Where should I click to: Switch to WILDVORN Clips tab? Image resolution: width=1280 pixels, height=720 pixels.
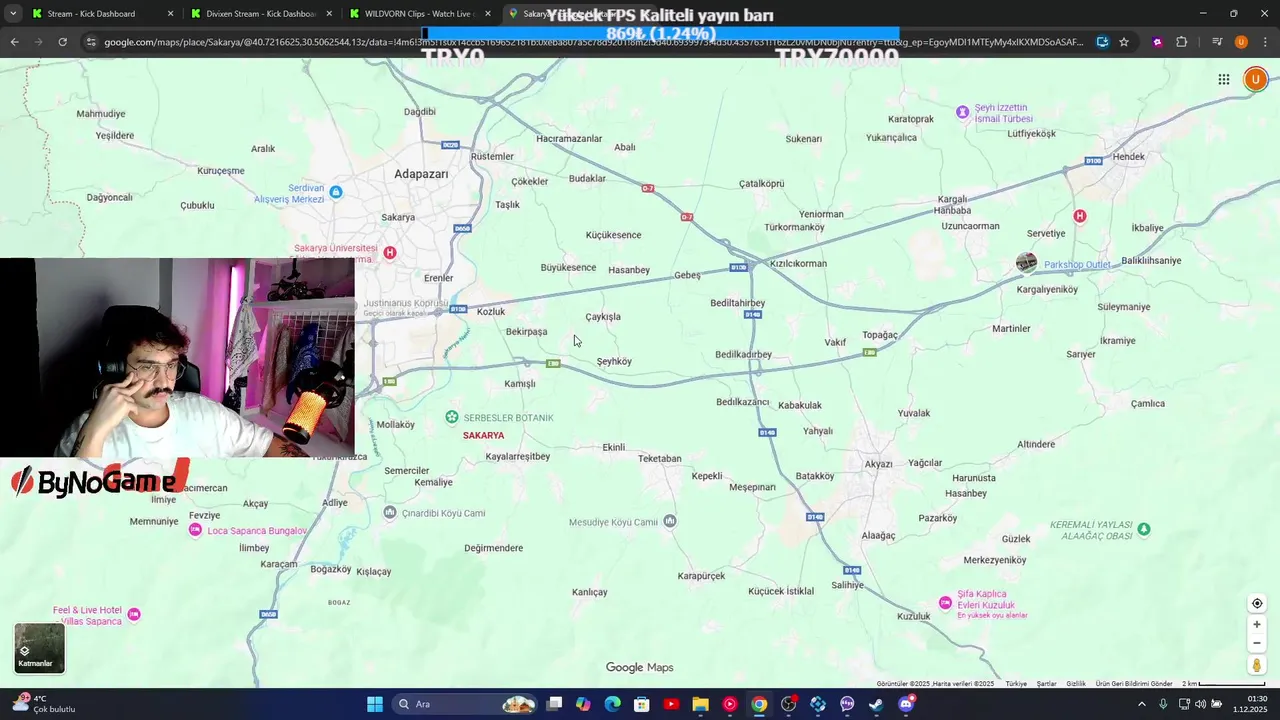pos(419,14)
